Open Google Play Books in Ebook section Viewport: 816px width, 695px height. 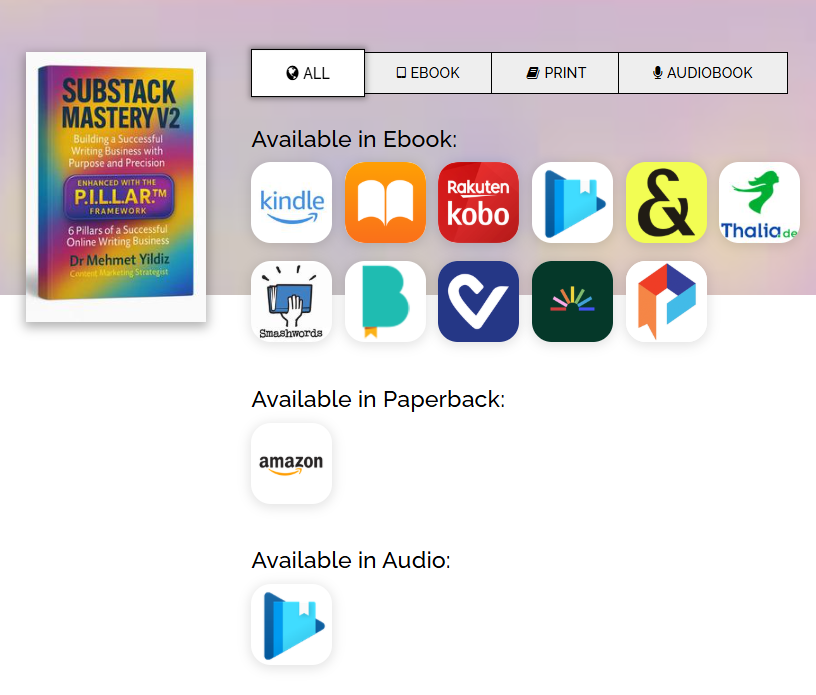pyautogui.click(x=572, y=203)
